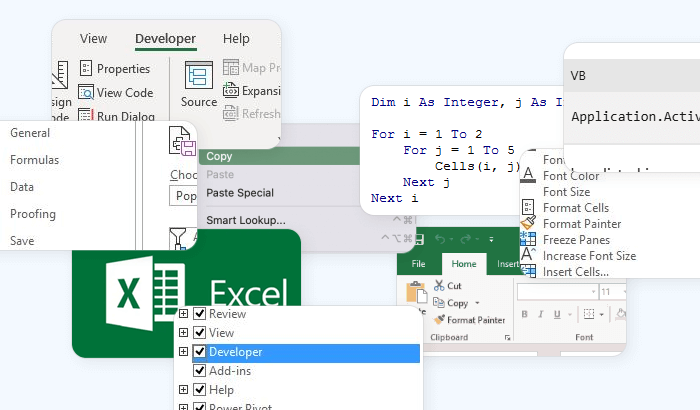700x410 pixels.
Task: Toggle the Developer checkbox
Action: click(200, 352)
